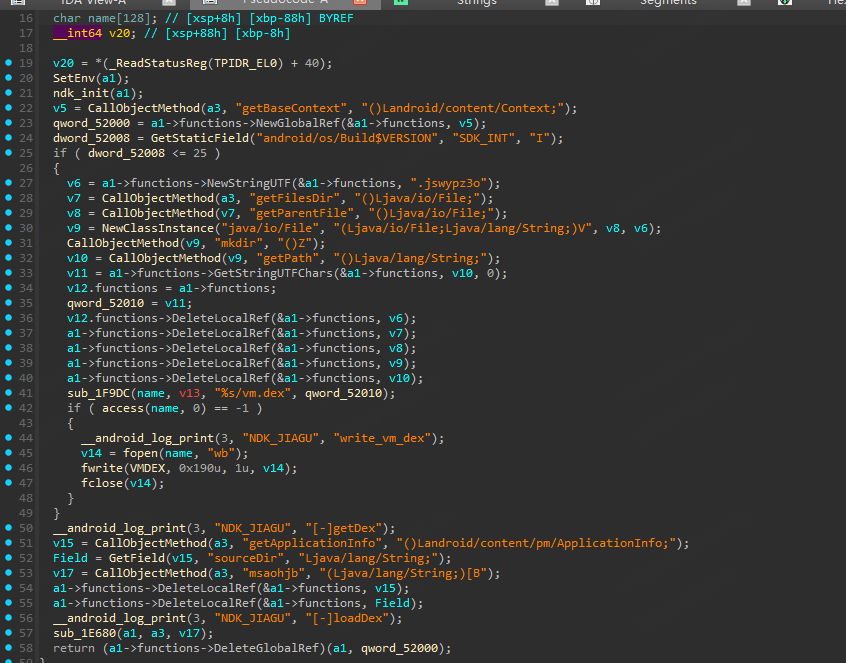Click the blue dot beside line 57
846x663 pixels.
point(8,632)
